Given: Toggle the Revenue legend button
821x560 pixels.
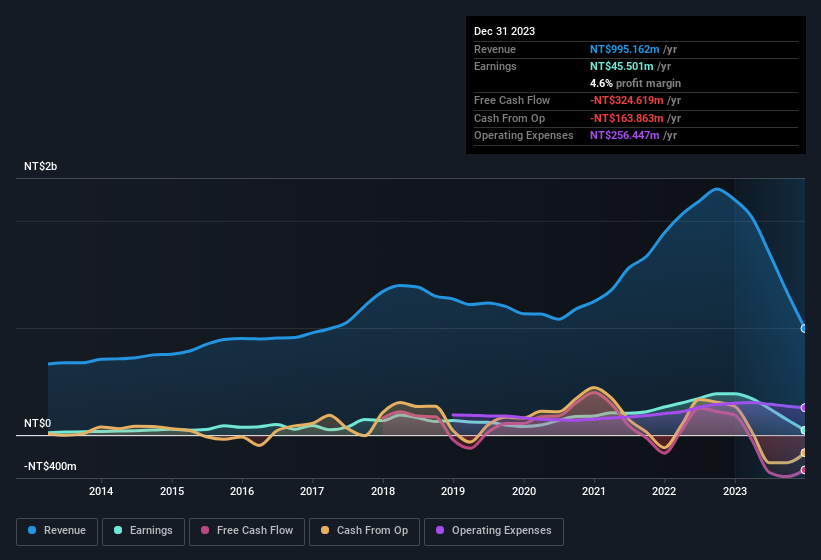Looking at the screenshot, I should [57, 531].
